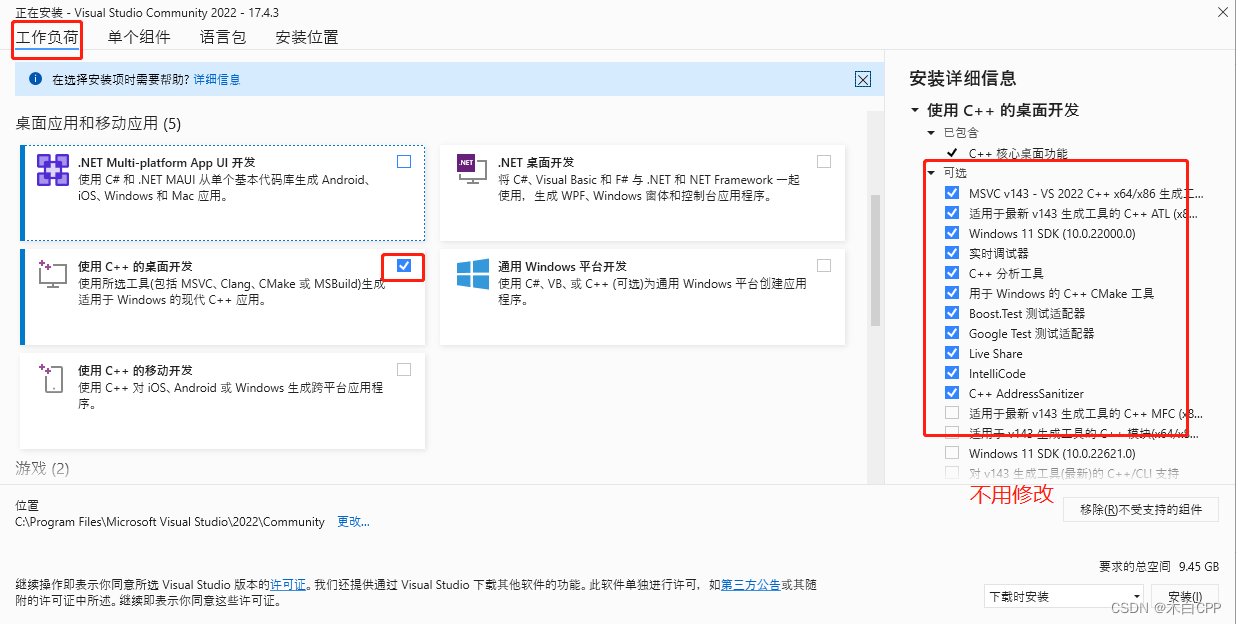Collapse the 使用 C++ 的桌面开发 details section
The height and width of the screenshot is (624, 1236).
[914, 110]
